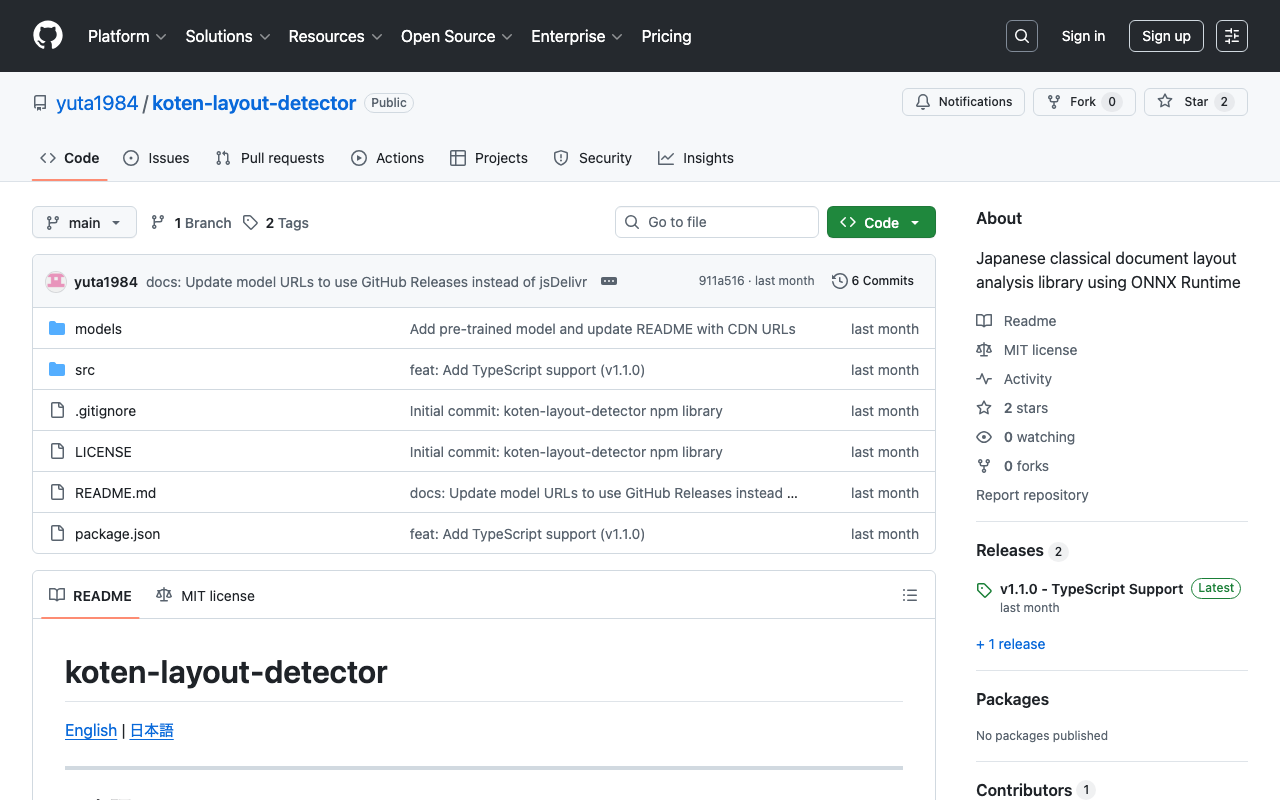Click the GitHub logo icon
Screen dimensions: 1280x800
(48, 36)
